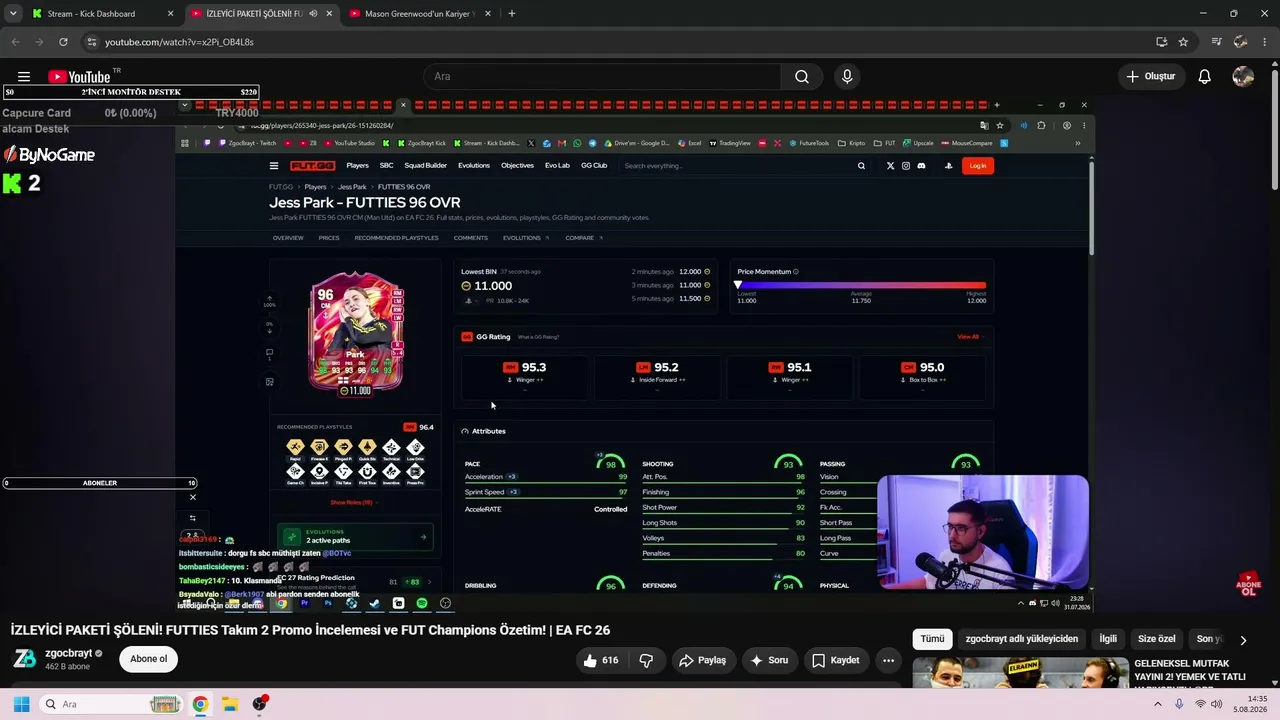Click the Windows taskbar search box

point(111,704)
